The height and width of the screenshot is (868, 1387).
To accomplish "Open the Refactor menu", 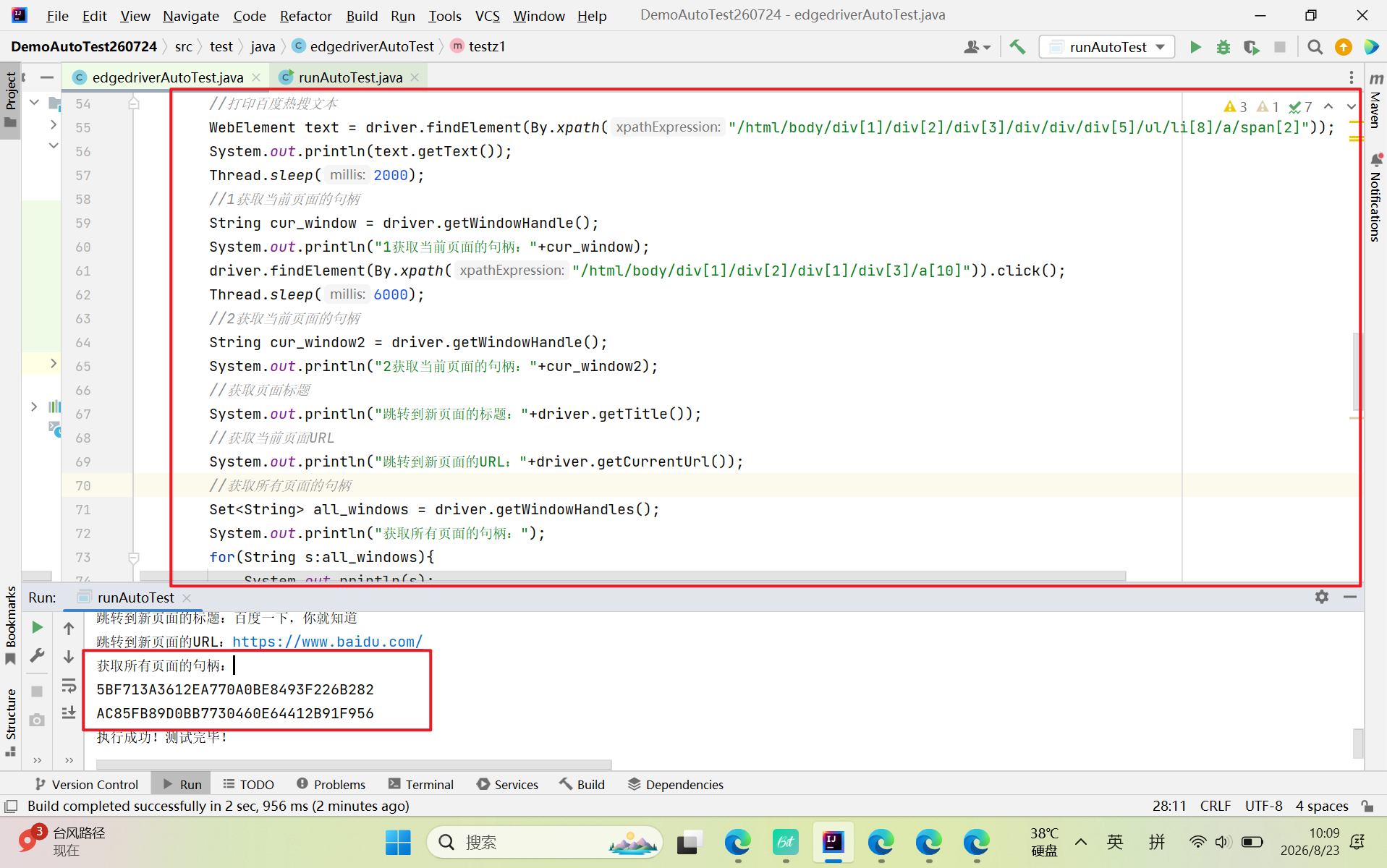I will [x=305, y=15].
